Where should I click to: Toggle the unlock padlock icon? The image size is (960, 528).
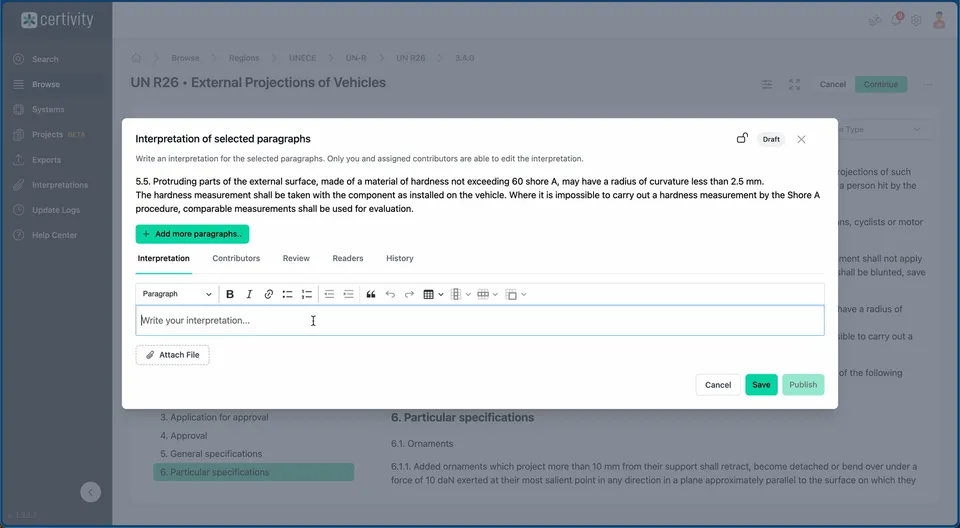(x=742, y=139)
